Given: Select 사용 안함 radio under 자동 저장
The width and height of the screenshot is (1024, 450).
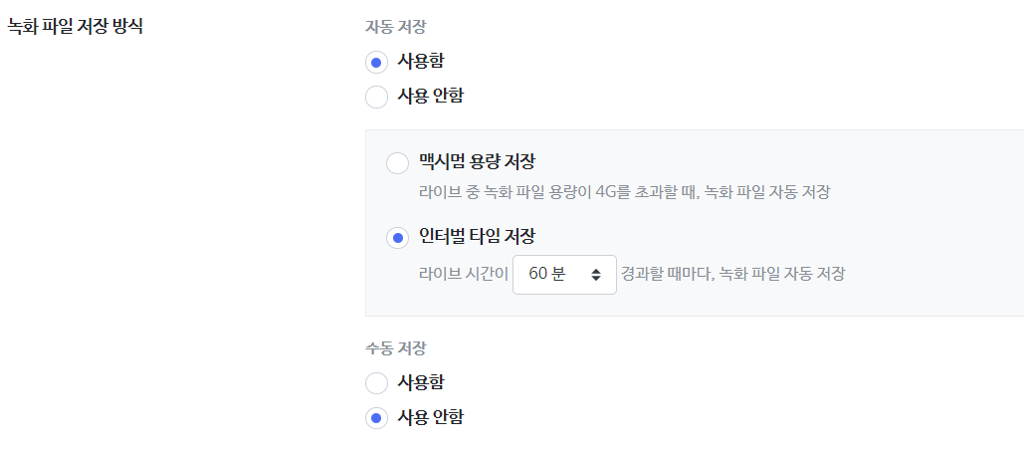Looking at the screenshot, I should 376,97.
